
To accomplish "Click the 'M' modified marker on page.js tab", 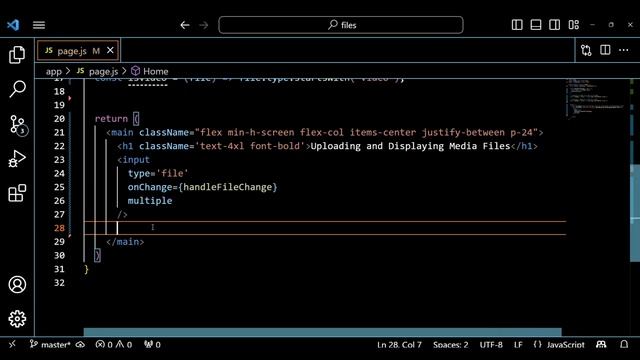I will click(x=96, y=51).
